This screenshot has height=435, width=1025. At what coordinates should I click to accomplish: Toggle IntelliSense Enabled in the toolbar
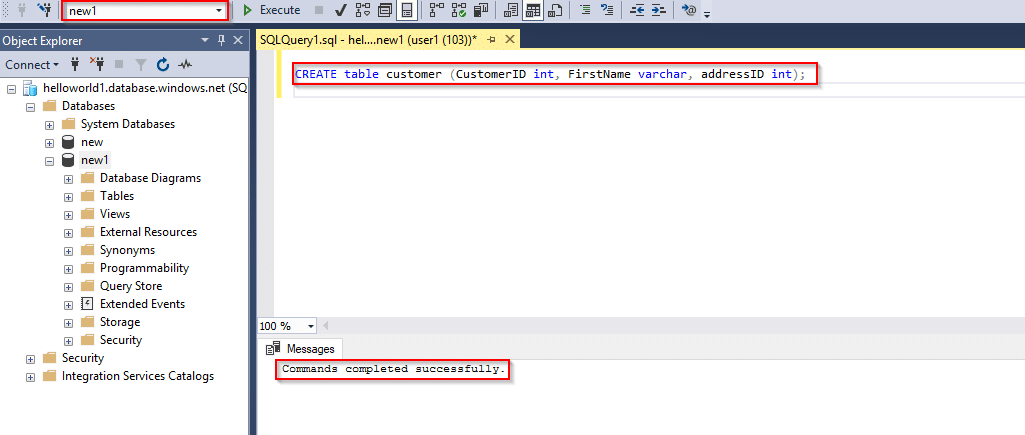pyautogui.click(x=407, y=10)
